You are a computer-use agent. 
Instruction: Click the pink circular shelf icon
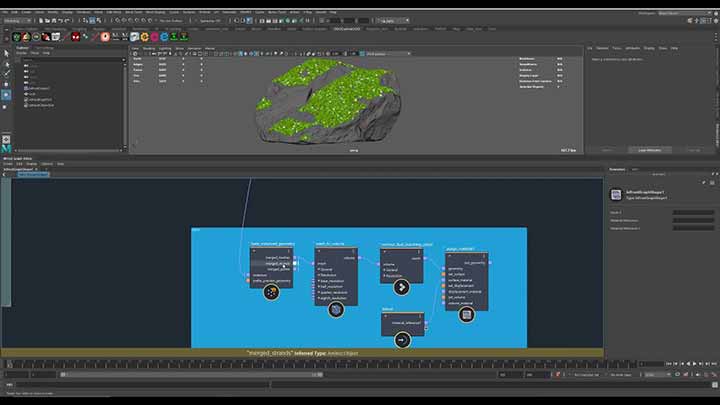pos(155,37)
